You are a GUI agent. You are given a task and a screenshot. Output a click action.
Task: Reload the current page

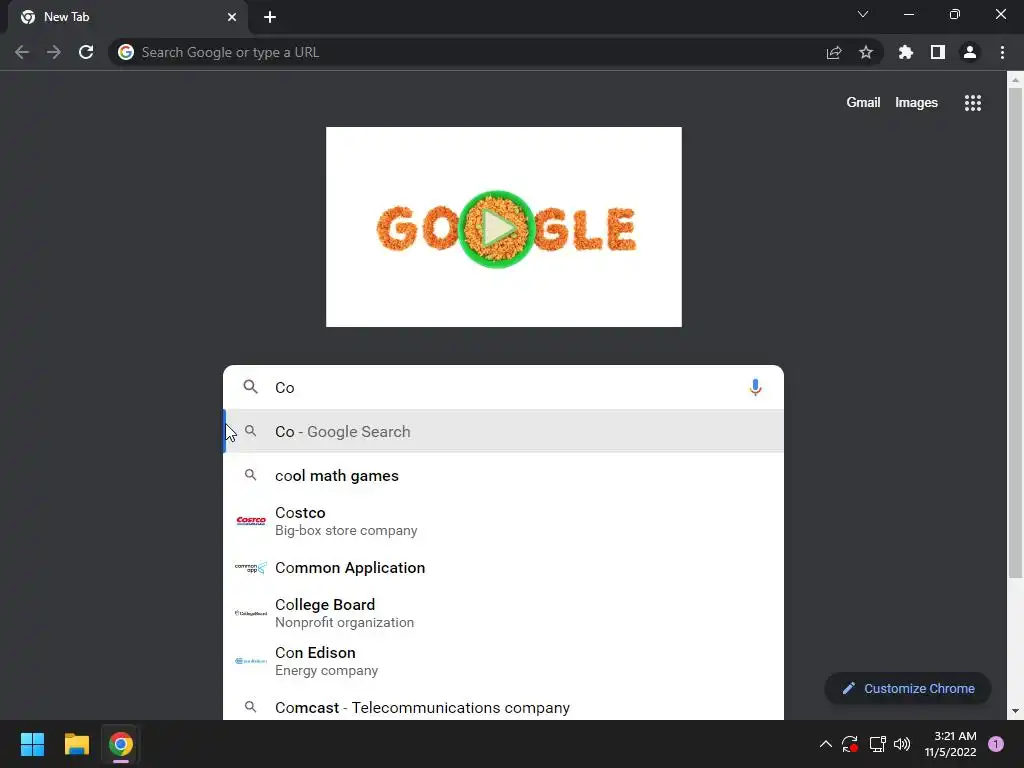[x=86, y=52]
